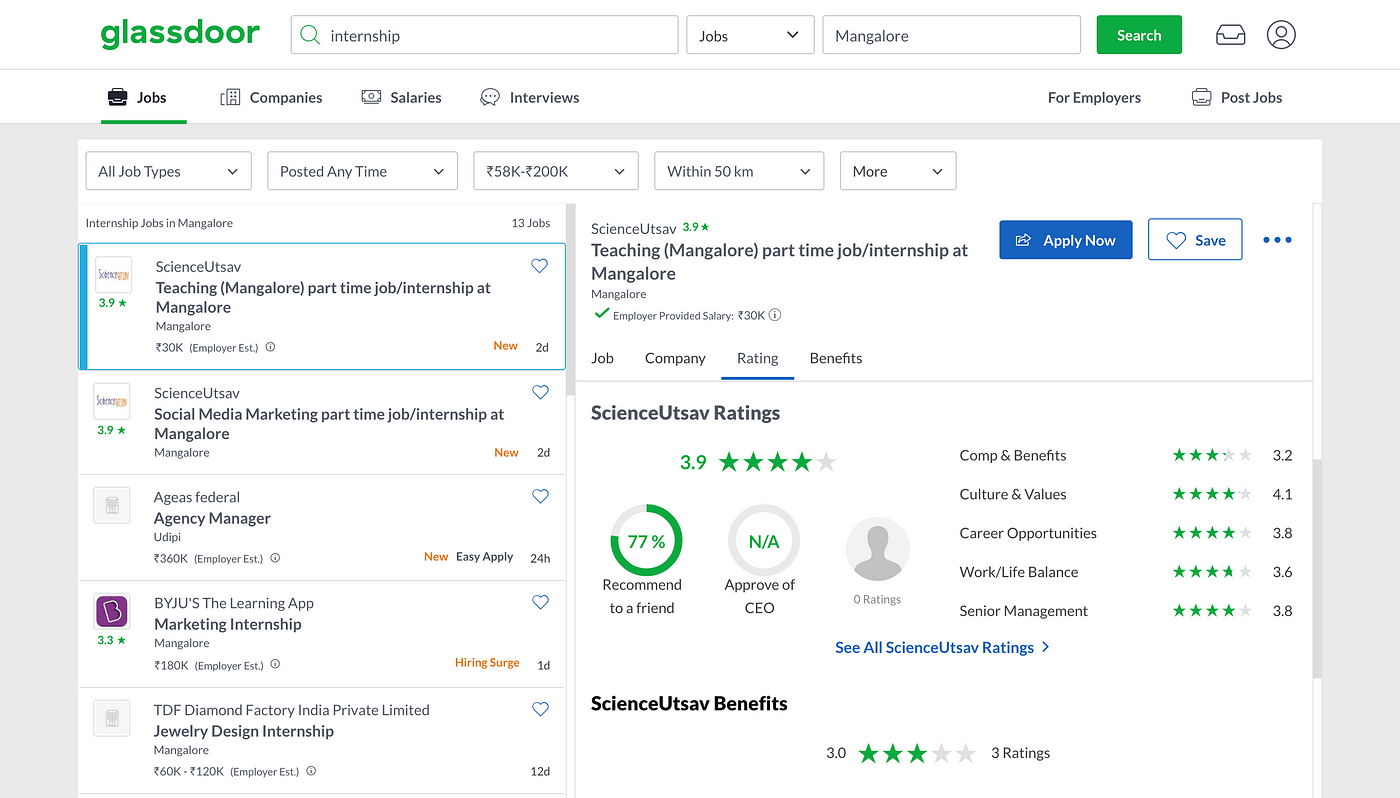Click info icon beside ₹180K Employer Est.
Viewport: 1400px width, 798px height.
(x=275, y=665)
